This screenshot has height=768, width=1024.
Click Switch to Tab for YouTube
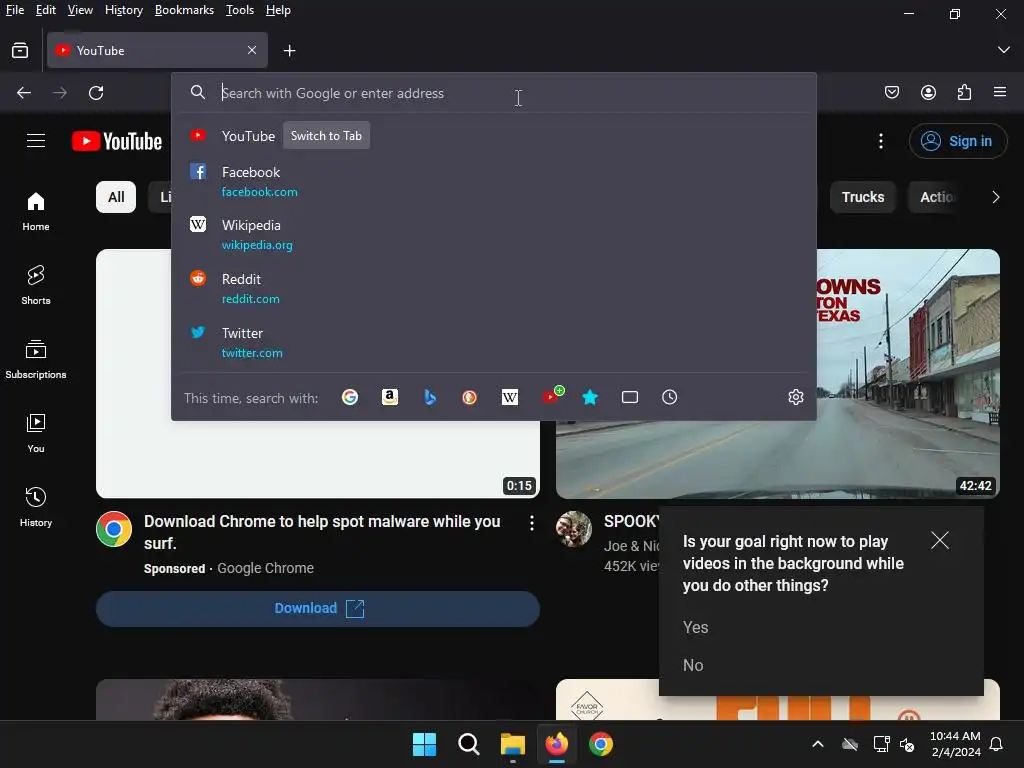coord(326,136)
